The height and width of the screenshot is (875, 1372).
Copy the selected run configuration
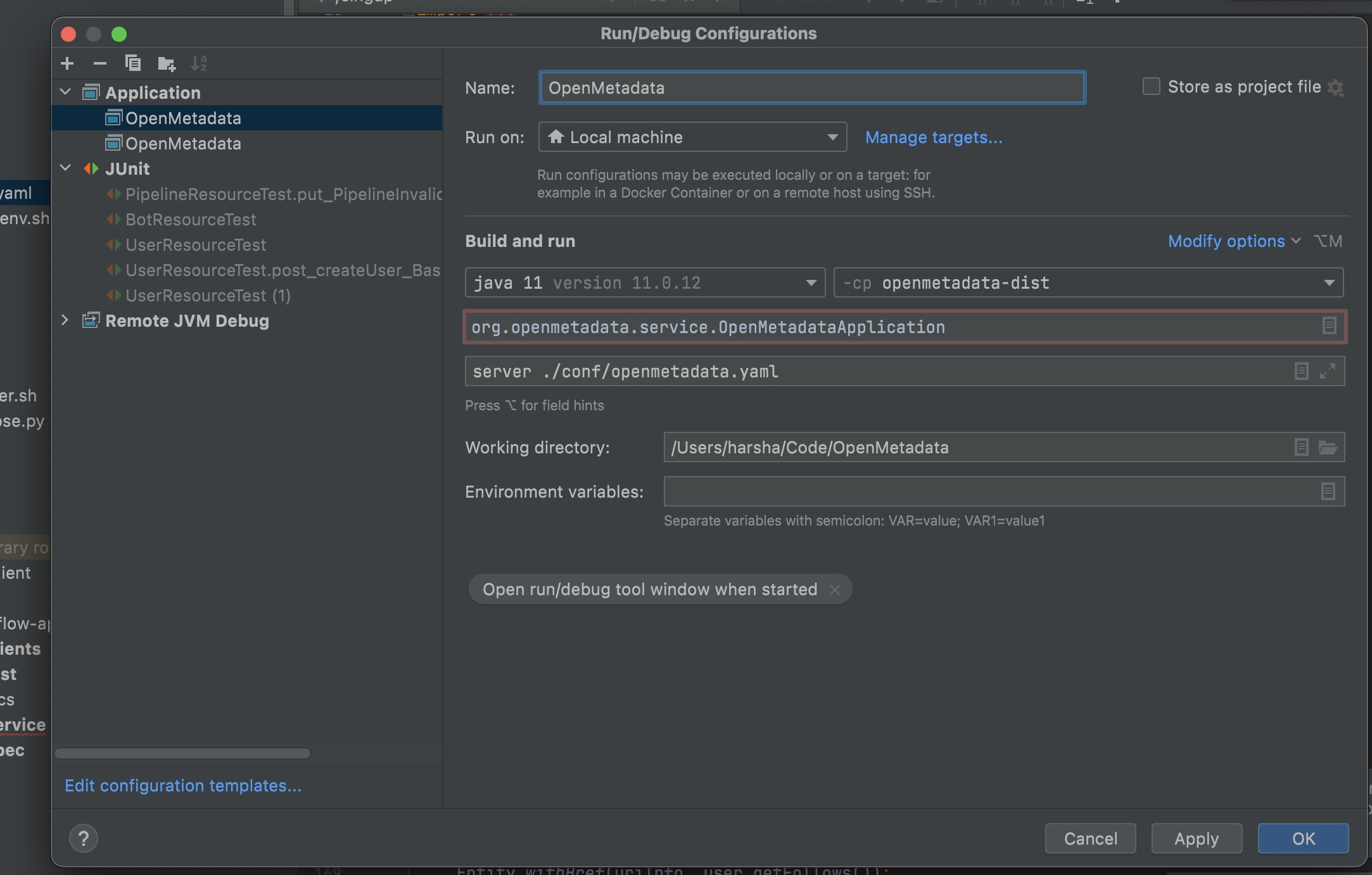pos(133,63)
